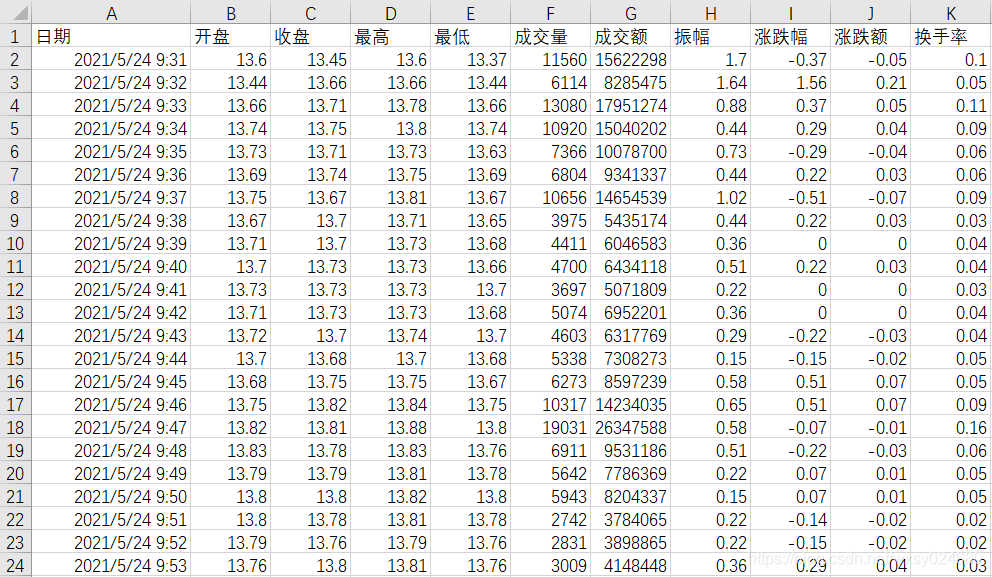Select the volume cell 11560

550,59
